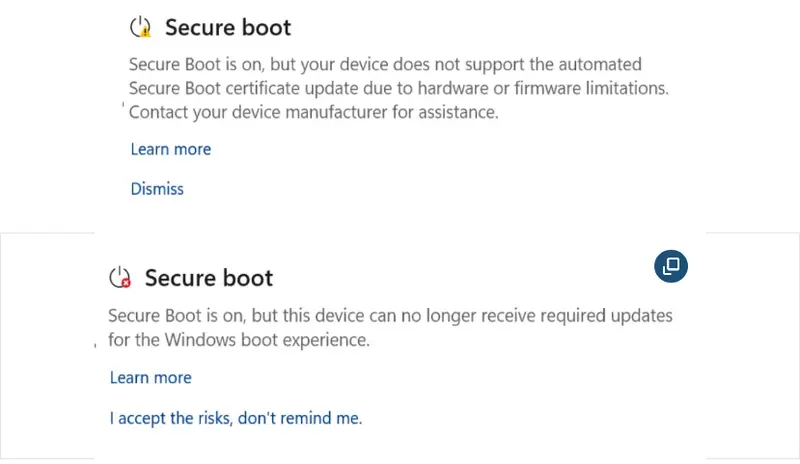Image resolution: width=800 pixels, height=464 pixels.
Task: Click the Secure boot heading beside the yellow warning icon
Action: [228, 27]
